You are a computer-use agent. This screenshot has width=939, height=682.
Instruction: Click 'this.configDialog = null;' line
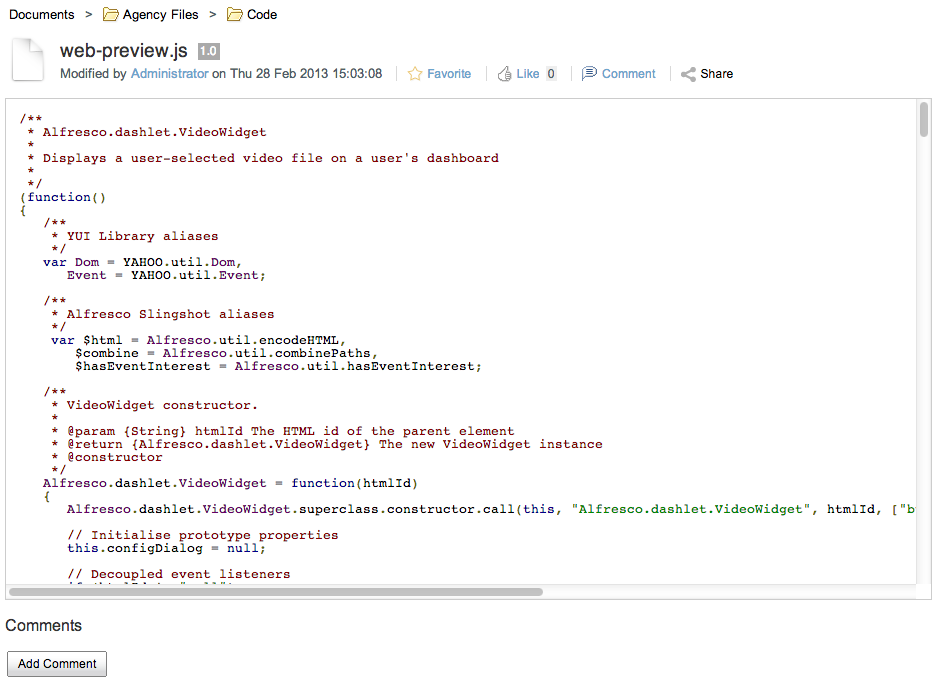coord(166,548)
